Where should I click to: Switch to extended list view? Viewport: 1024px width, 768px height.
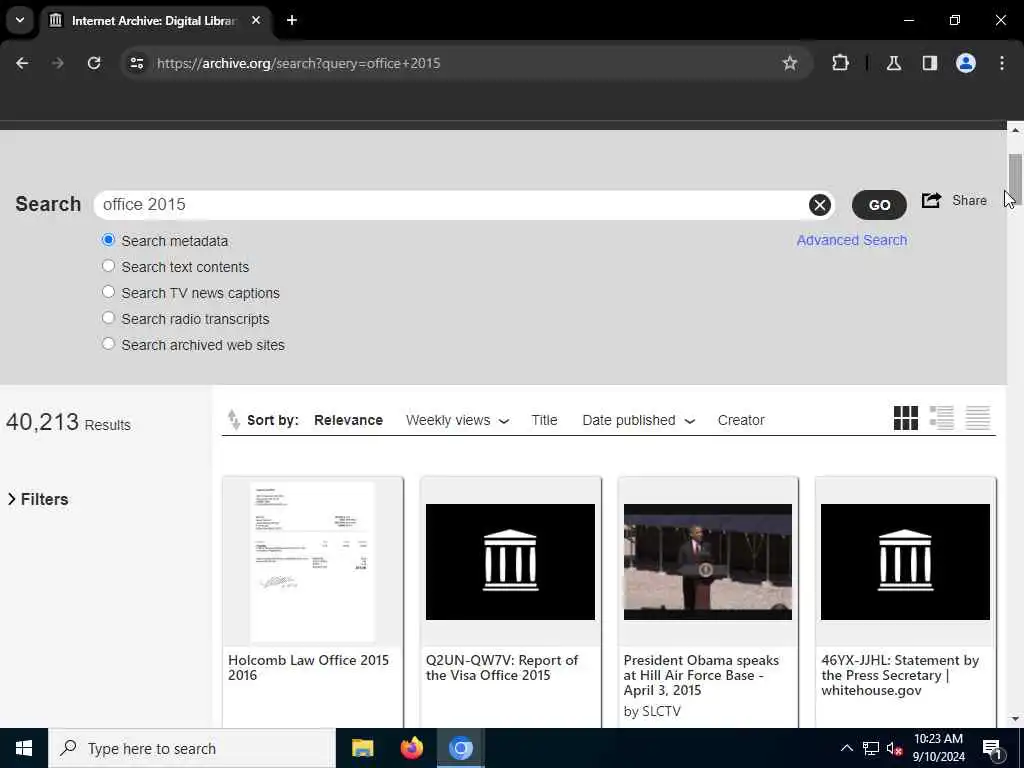tap(942, 418)
